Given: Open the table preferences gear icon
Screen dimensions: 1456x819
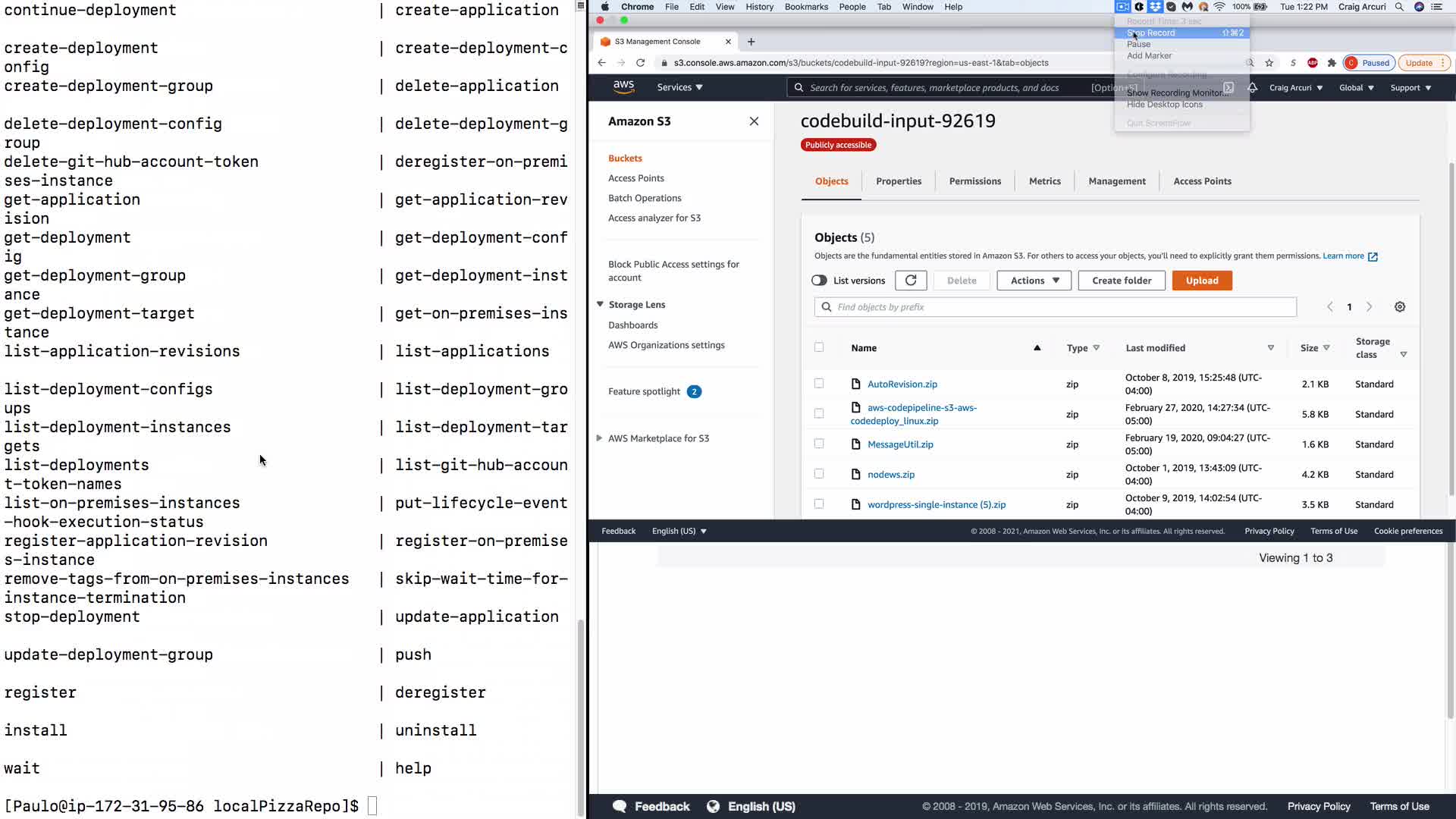Looking at the screenshot, I should coord(1399,307).
